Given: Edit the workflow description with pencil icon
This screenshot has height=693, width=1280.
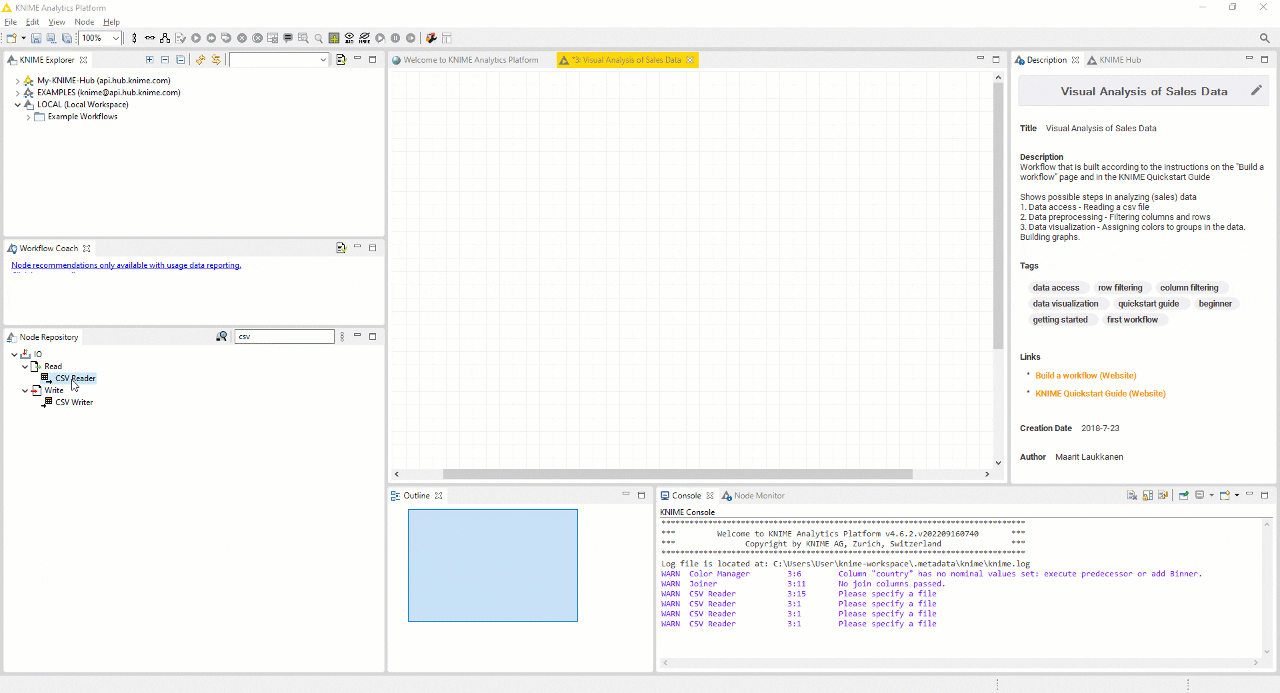Looking at the screenshot, I should coord(1257,90).
